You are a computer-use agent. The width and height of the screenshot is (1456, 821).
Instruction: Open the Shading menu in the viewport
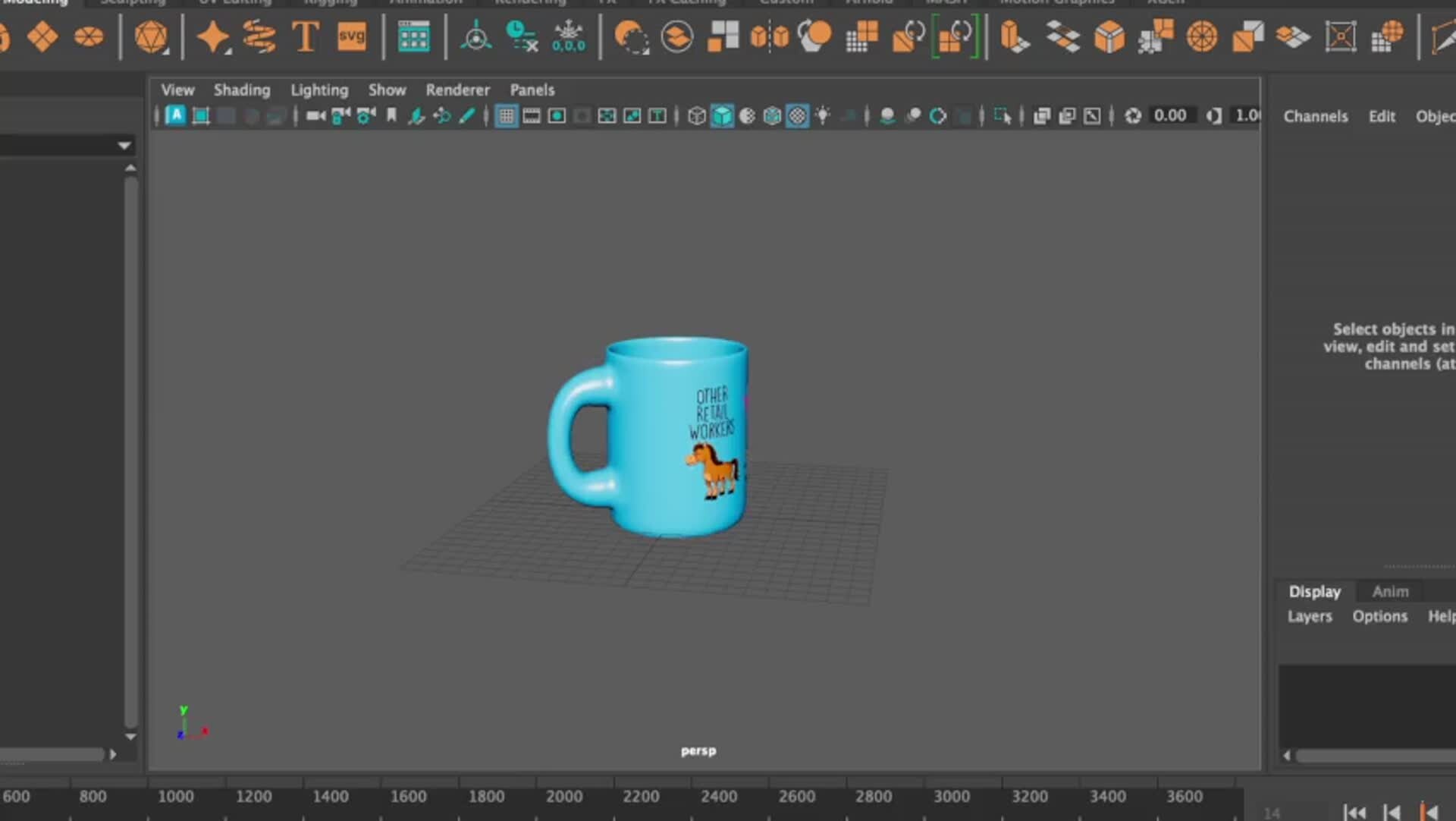coord(241,90)
